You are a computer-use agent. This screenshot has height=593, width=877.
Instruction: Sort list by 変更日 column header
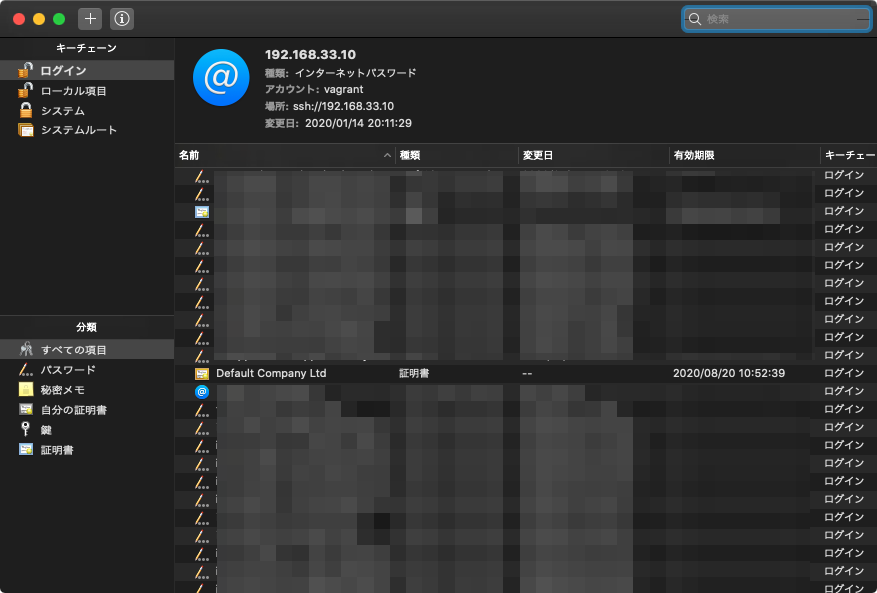[x=594, y=155]
